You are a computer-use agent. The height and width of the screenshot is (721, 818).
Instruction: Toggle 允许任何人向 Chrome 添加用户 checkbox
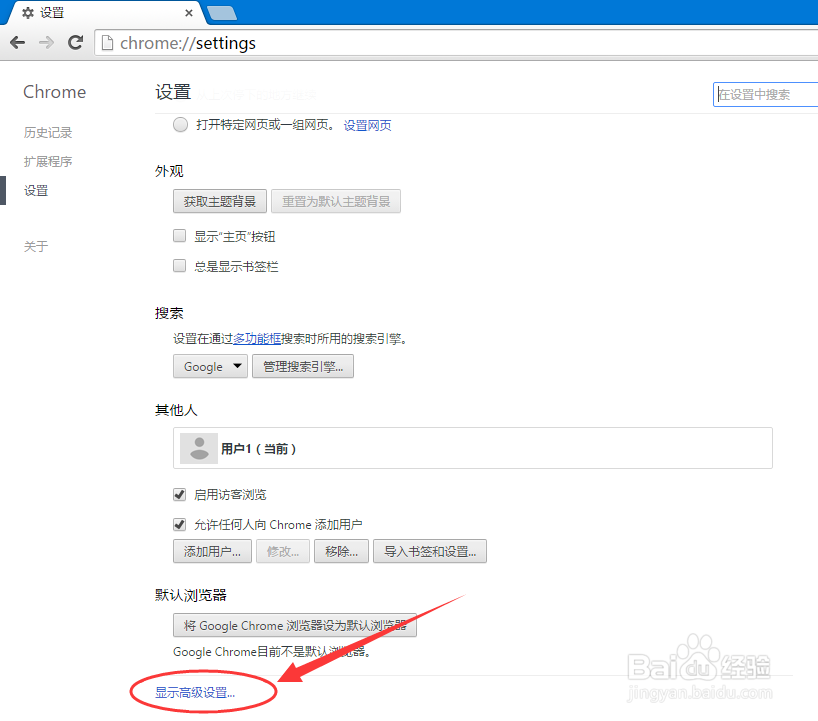[x=179, y=524]
